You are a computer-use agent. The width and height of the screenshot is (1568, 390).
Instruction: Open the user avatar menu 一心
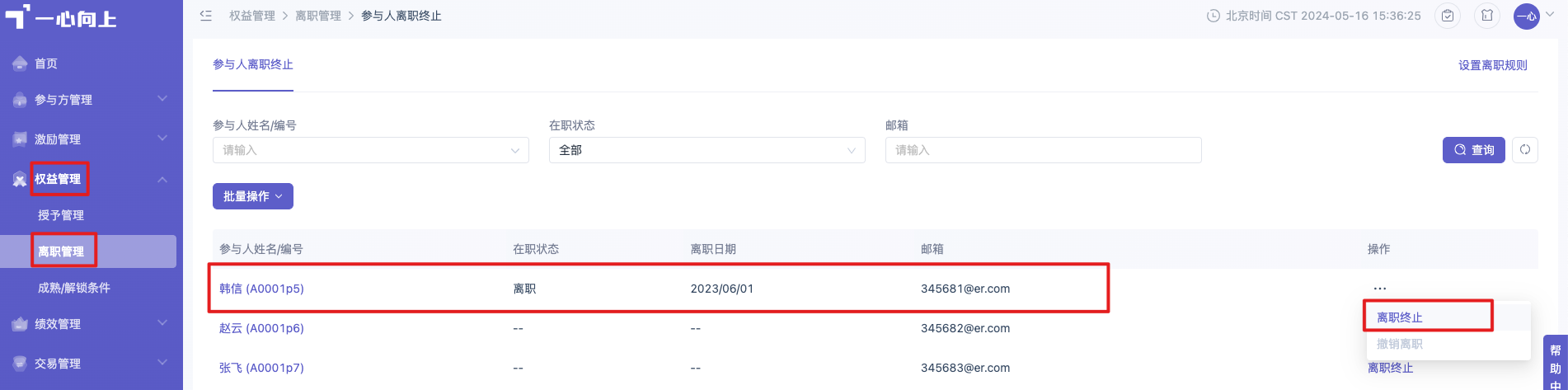pos(1527,16)
